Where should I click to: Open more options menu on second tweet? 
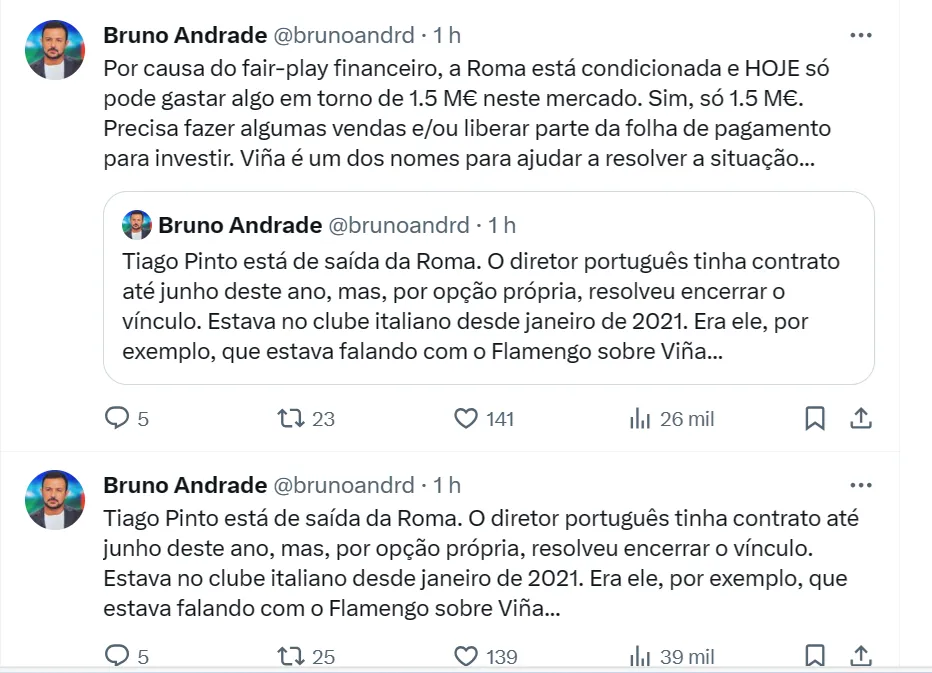point(860,485)
